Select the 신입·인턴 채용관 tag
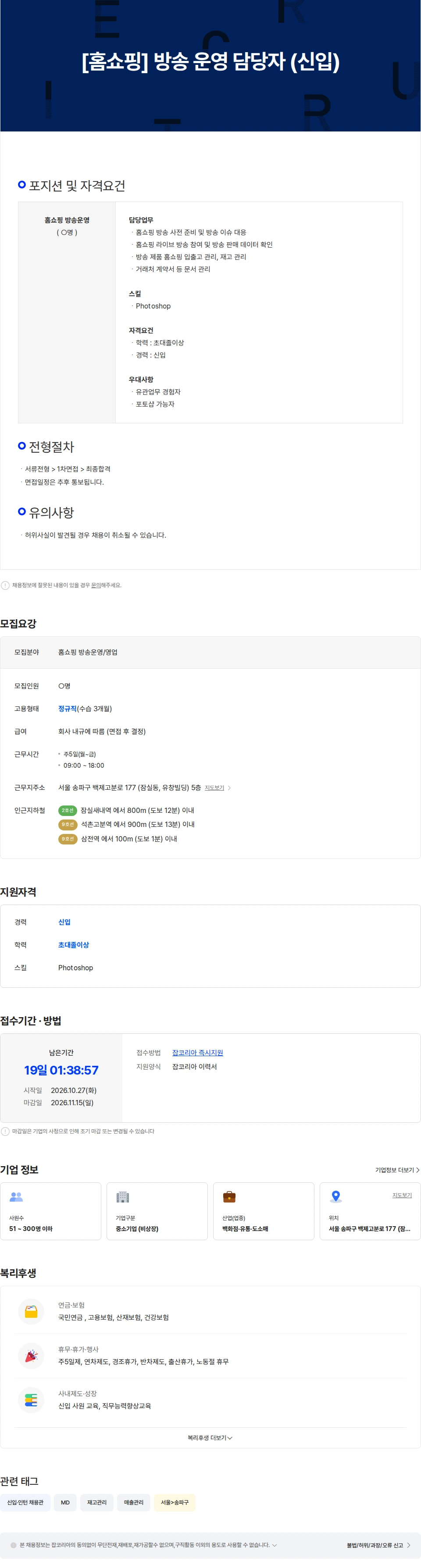The image size is (421, 1568). 25,1502
